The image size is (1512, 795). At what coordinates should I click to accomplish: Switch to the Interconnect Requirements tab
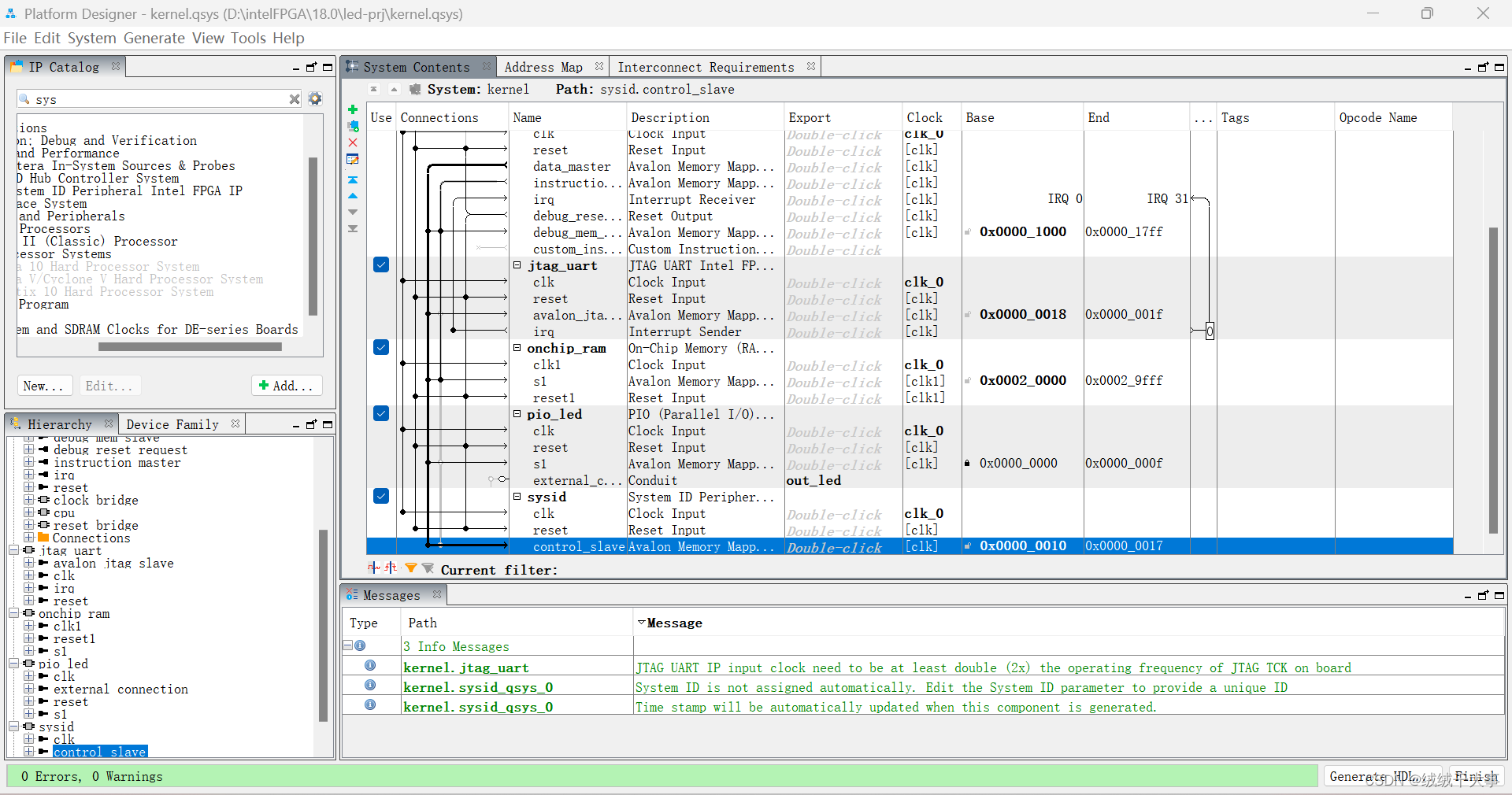[x=706, y=67]
